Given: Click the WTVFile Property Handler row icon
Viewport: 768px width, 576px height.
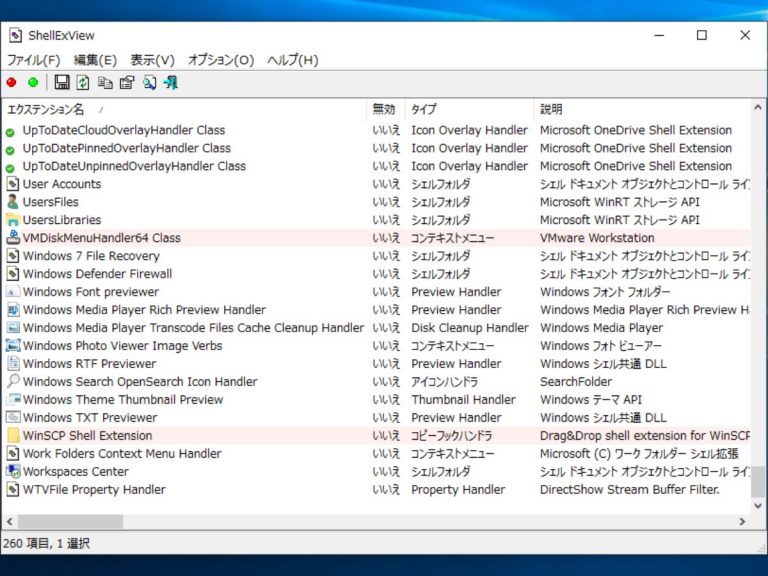Looking at the screenshot, I should click(13, 489).
